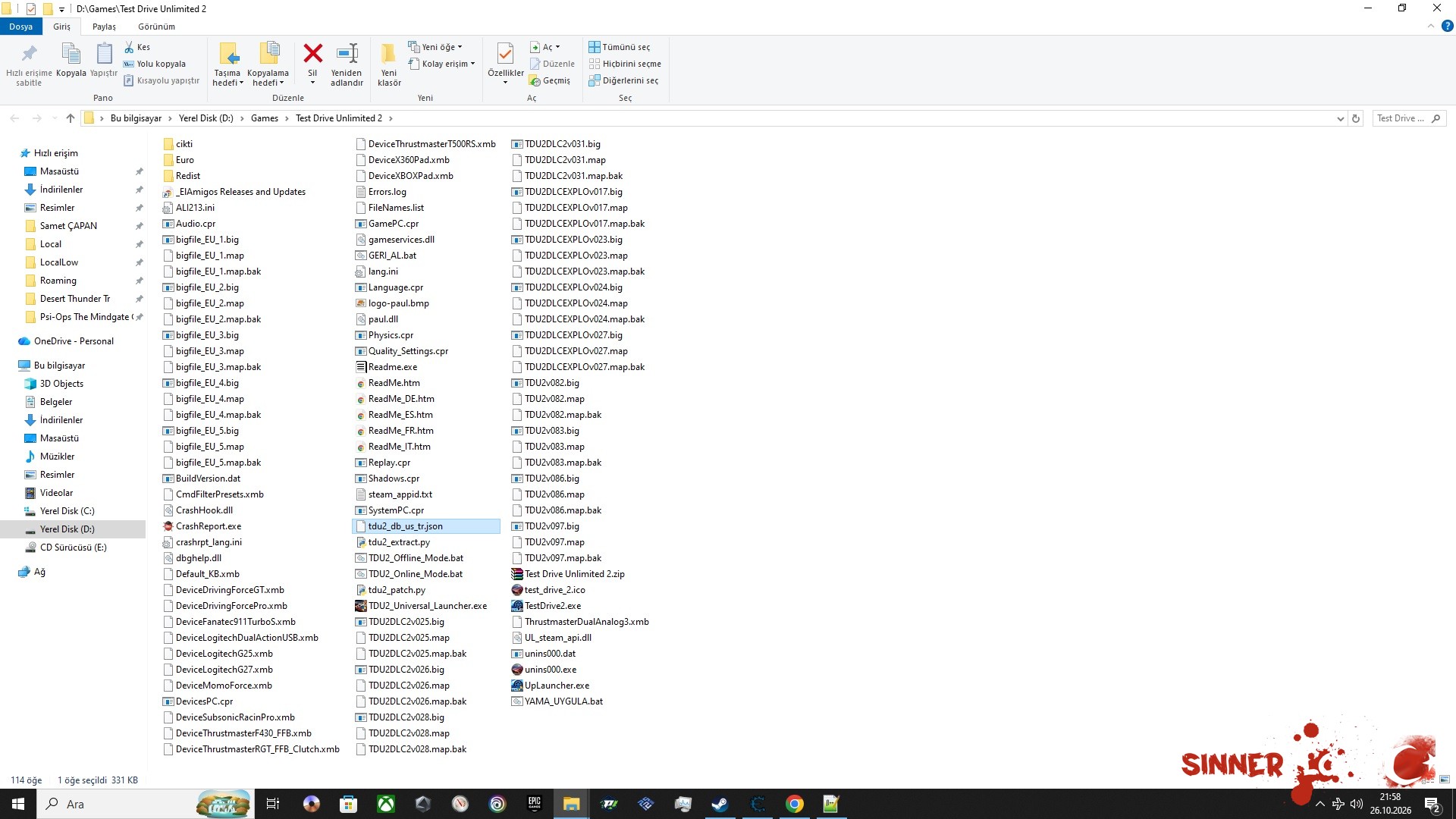
Task: Pin with Hızlı erişime sabitle icon
Action: pos(29,54)
